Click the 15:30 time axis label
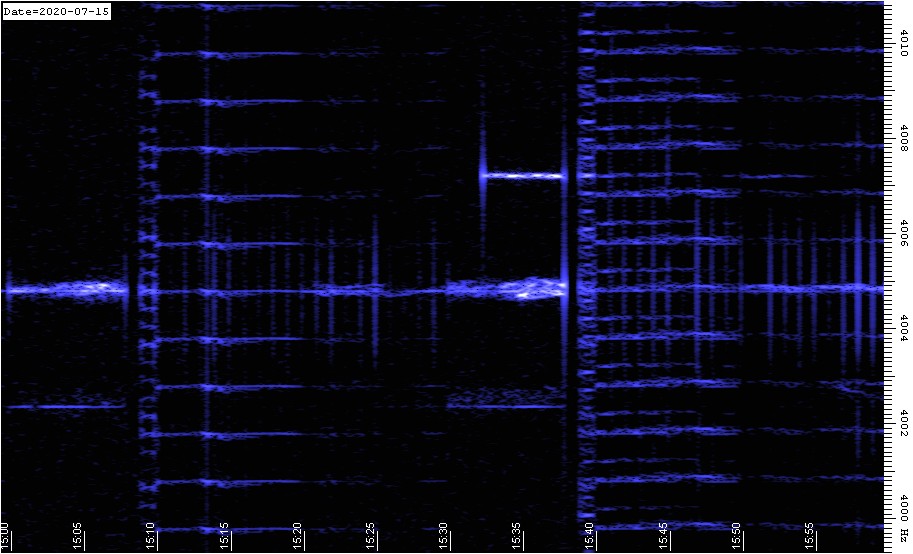The height and width of the screenshot is (554, 913). (444, 534)
